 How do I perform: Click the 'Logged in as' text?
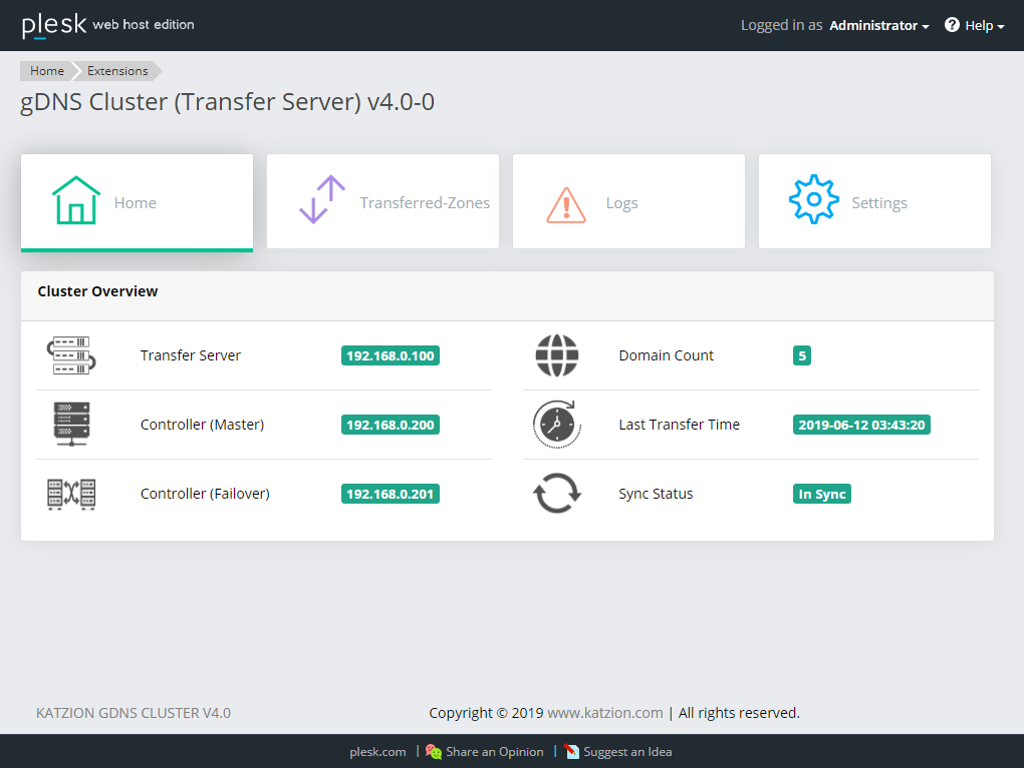click(781, 25)
